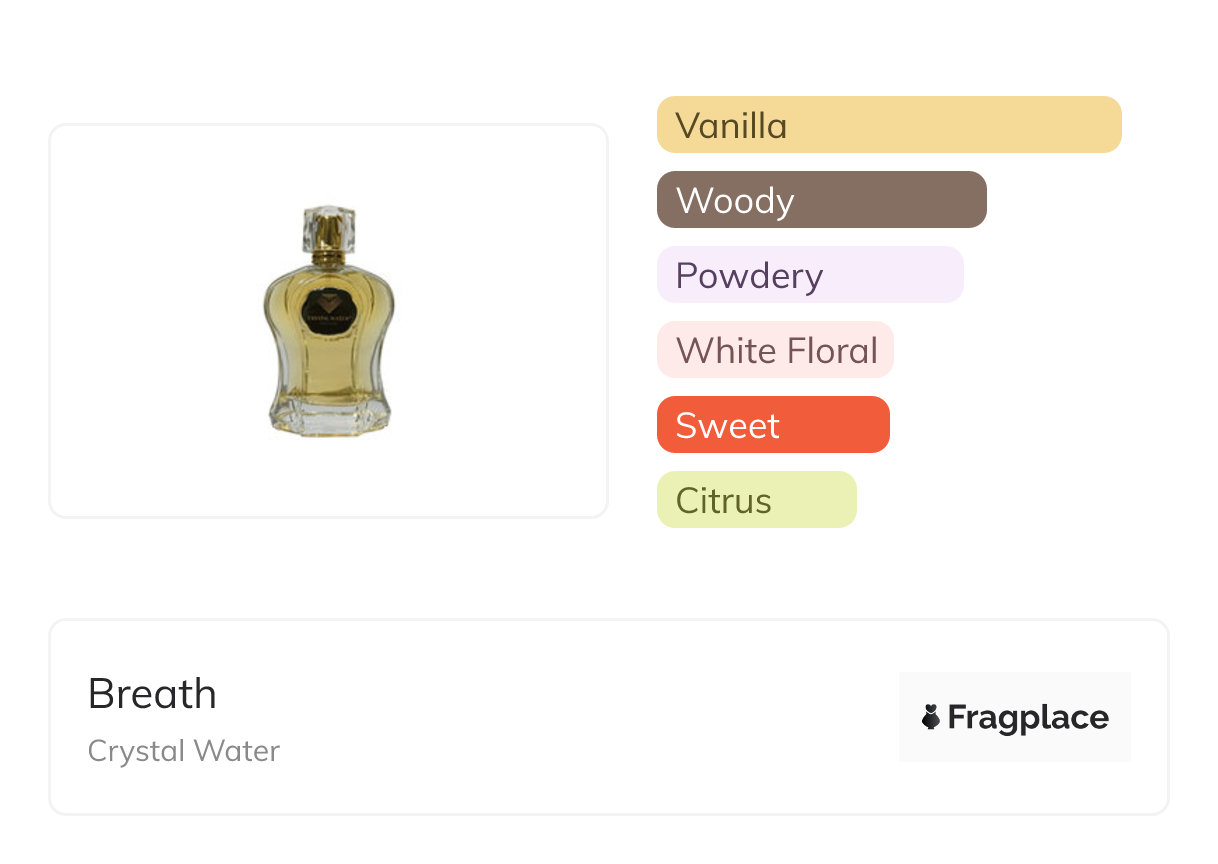Click the gray Fragplace logo box

(x=1015, y=717)
